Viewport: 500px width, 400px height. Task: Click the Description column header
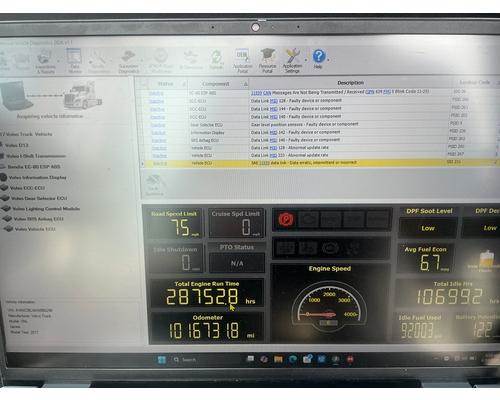350,83
